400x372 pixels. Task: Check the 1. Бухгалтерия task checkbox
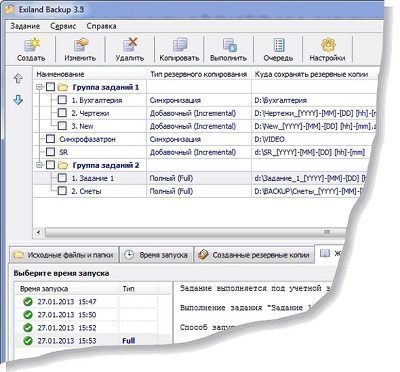point(62,100)
